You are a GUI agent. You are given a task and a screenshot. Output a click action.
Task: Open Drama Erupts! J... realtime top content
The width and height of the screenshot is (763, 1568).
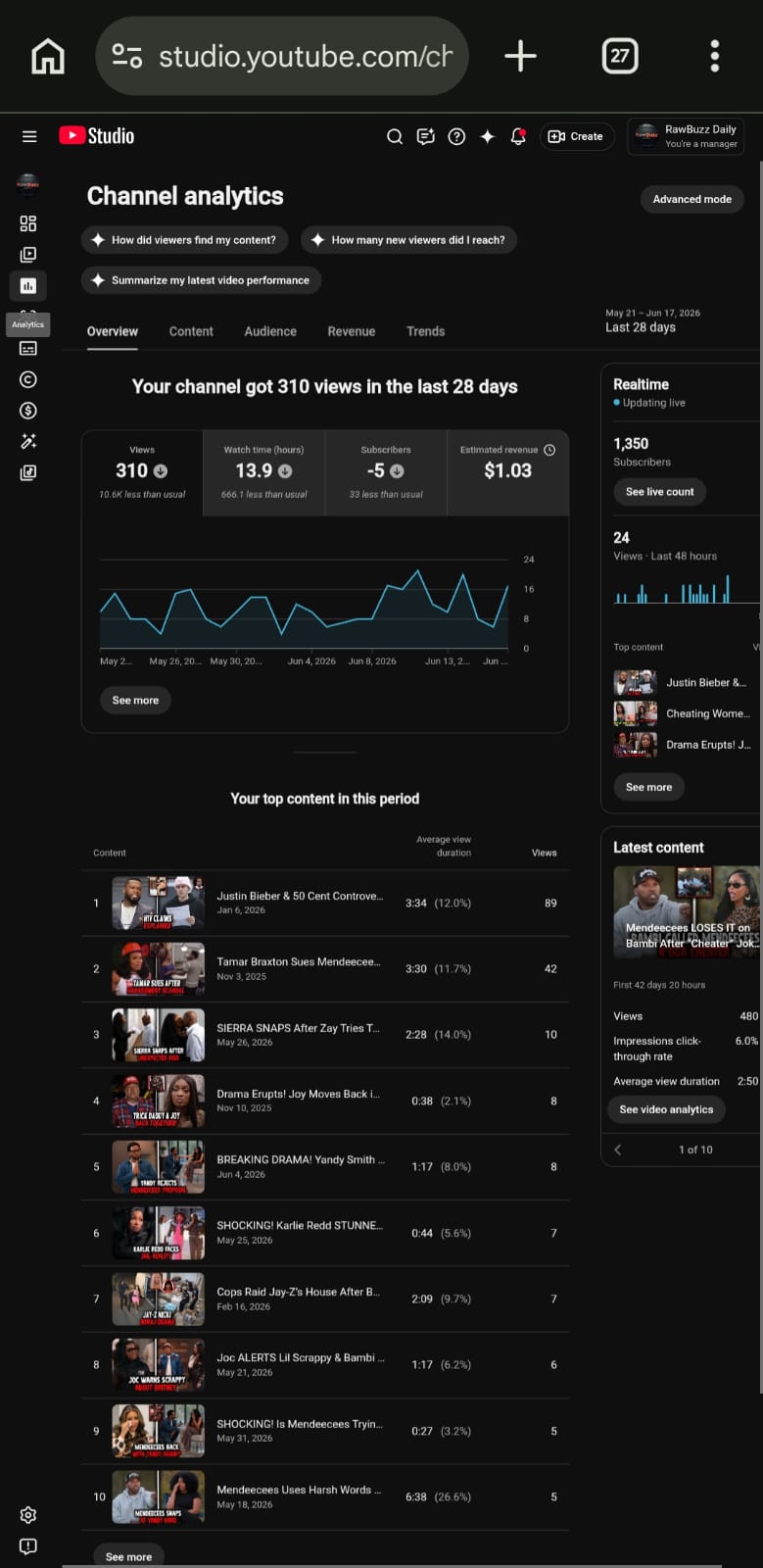[684, 745]
